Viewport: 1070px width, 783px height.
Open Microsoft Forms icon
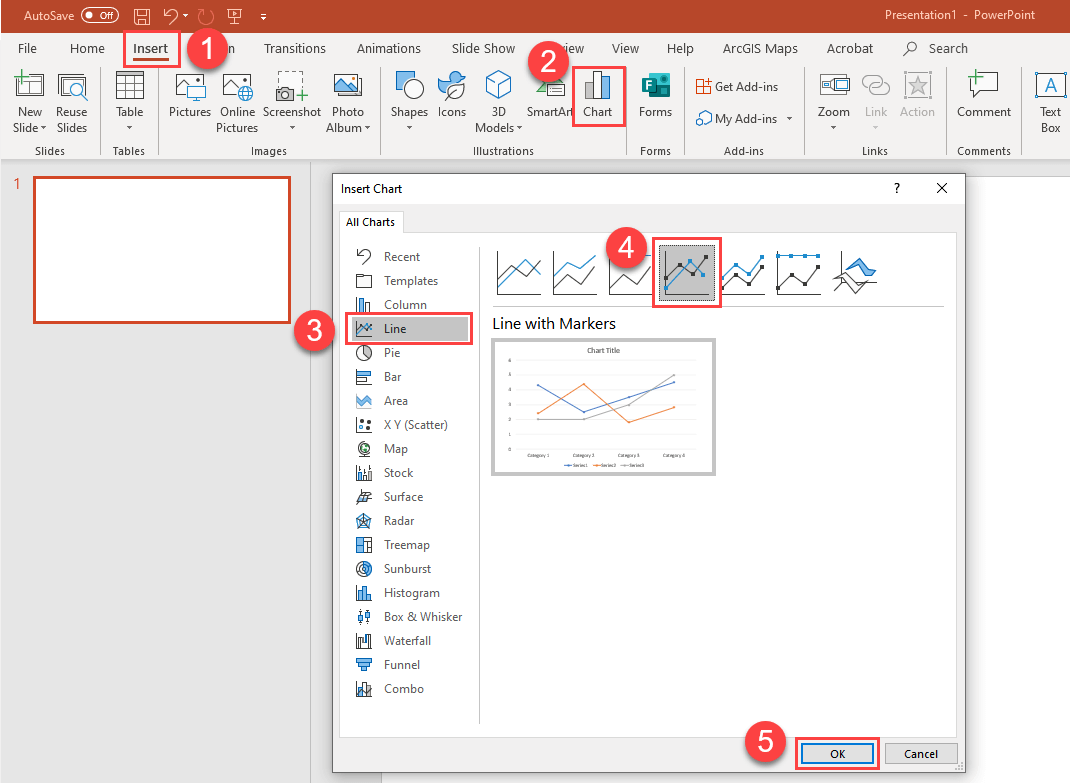[655, 95]
